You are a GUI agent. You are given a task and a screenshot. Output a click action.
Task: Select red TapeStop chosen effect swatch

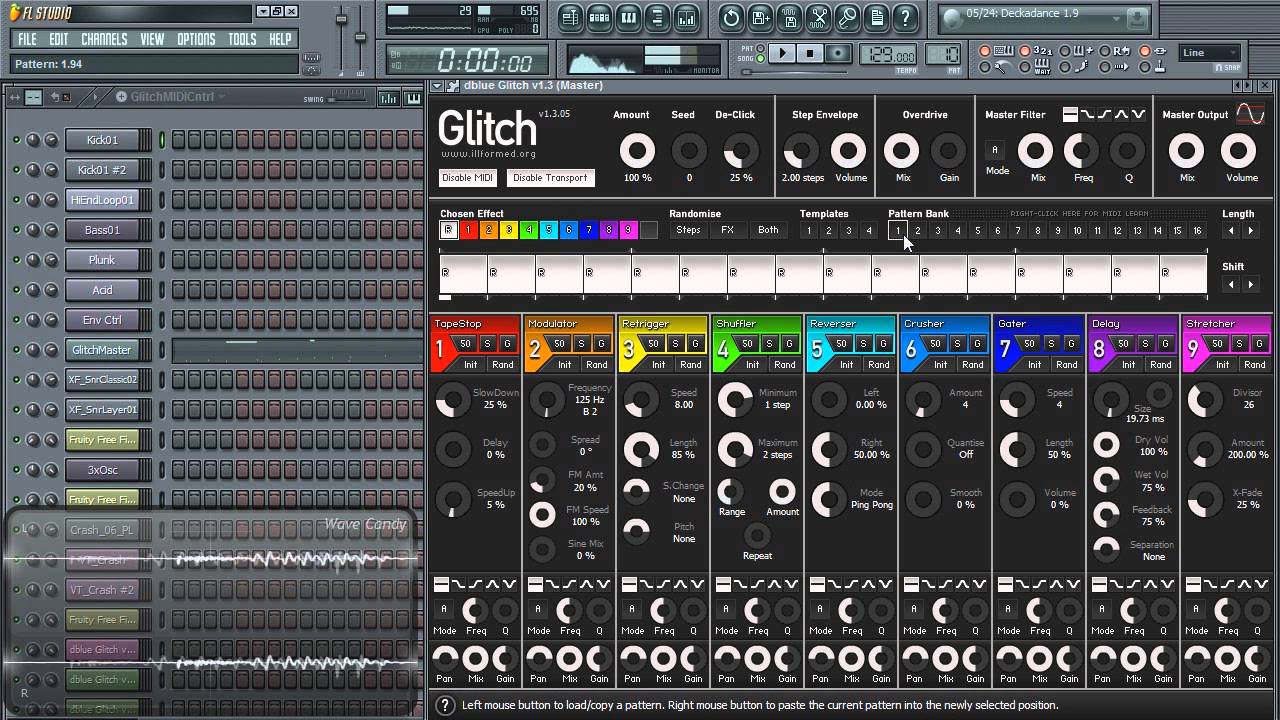[x=469, y=230]
